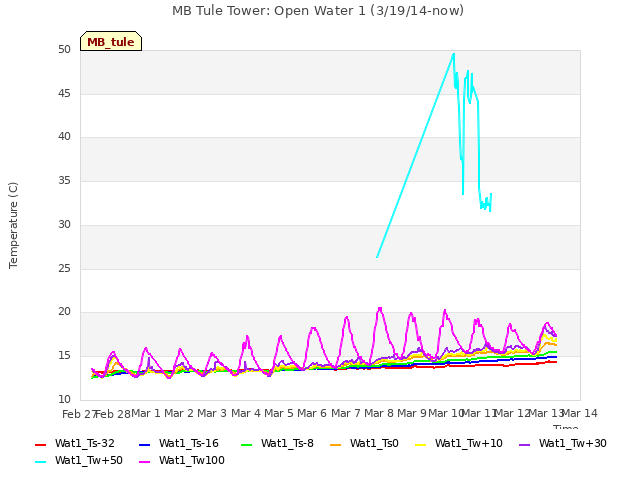The width and height of the screenshot is (640, 480).
Task: Click the y-axis value 40
Action: [64, 137]
